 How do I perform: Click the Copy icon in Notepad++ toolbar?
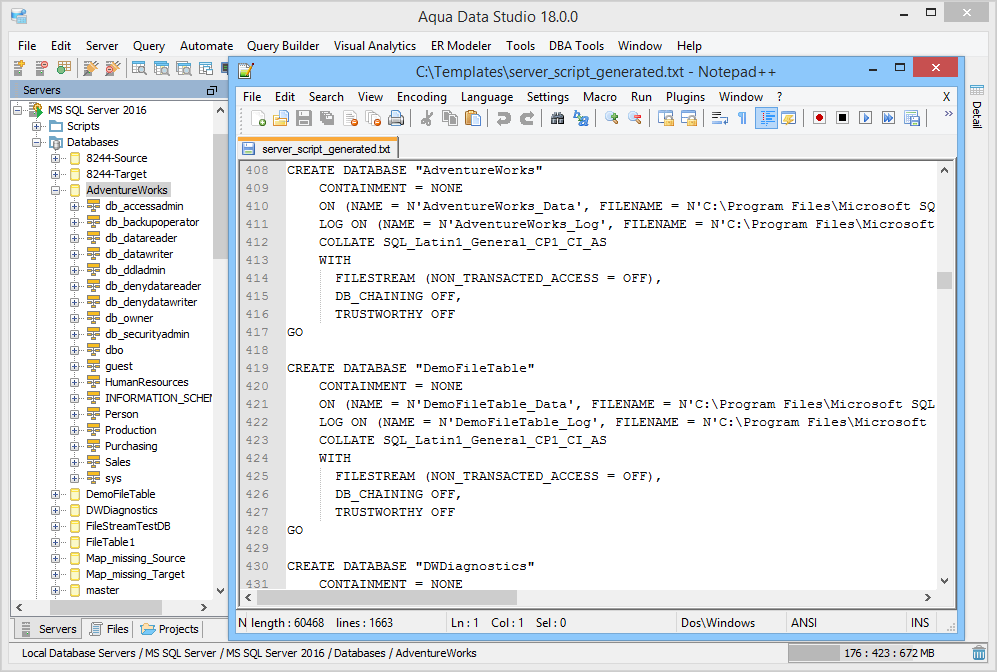pyautogui.click(x=450, y=118)
